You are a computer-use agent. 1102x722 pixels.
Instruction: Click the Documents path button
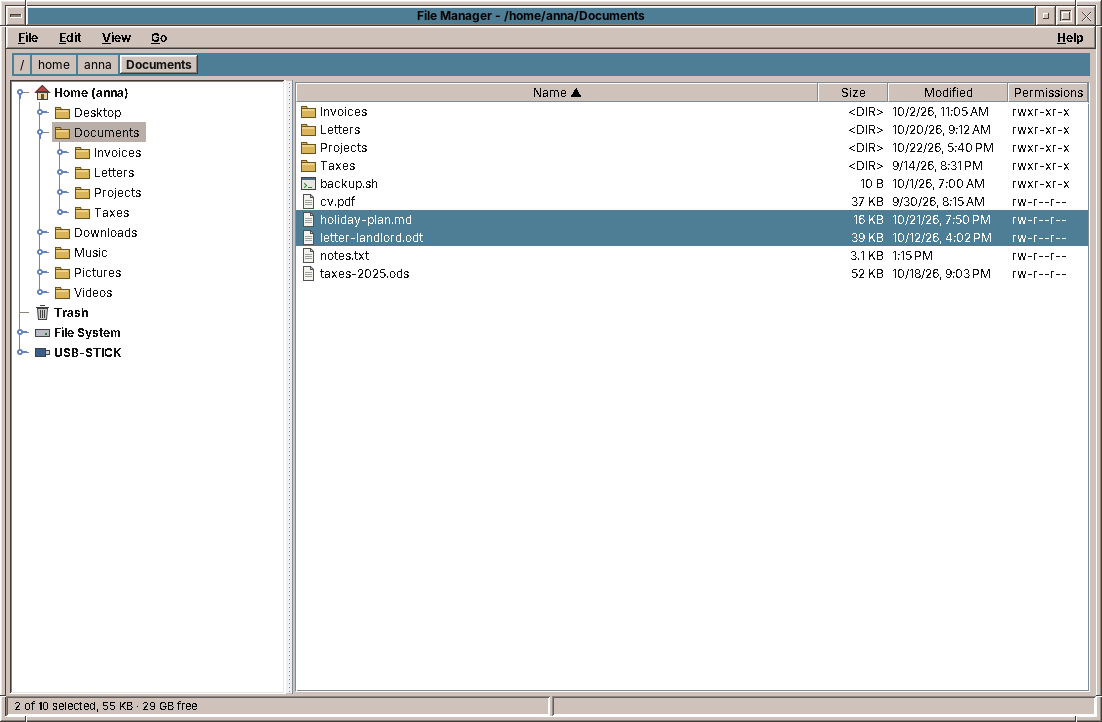click(x=159, y=65)
